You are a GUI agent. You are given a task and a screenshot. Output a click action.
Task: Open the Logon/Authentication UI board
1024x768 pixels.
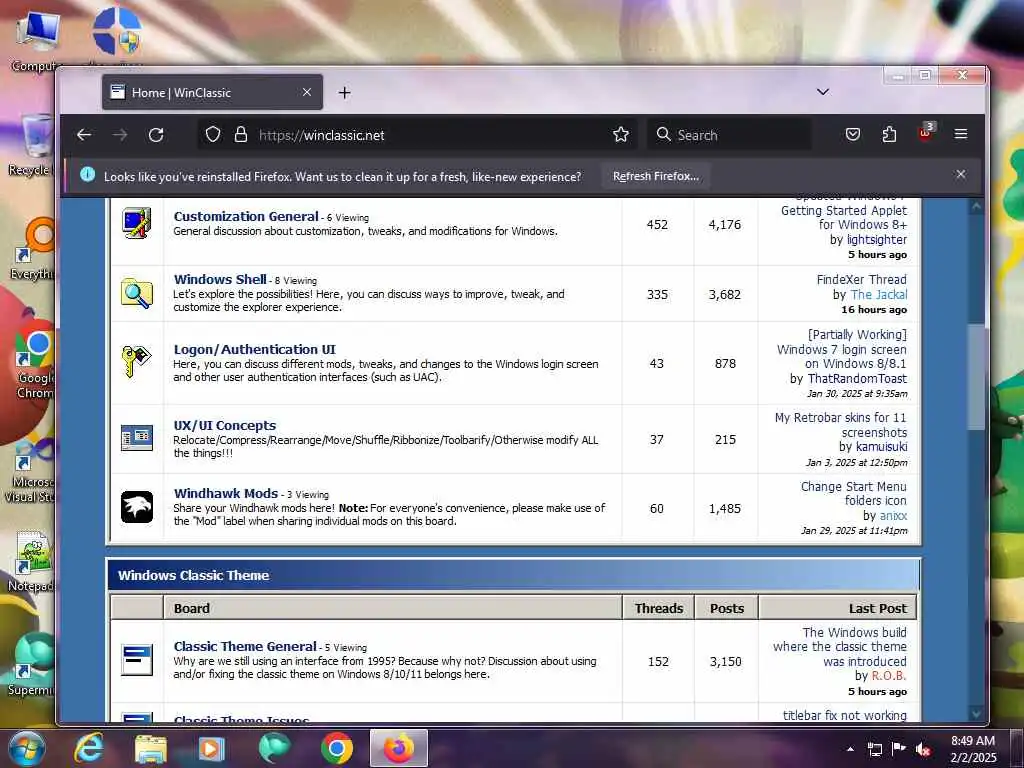pyautogui.click(x=255, y=349)
